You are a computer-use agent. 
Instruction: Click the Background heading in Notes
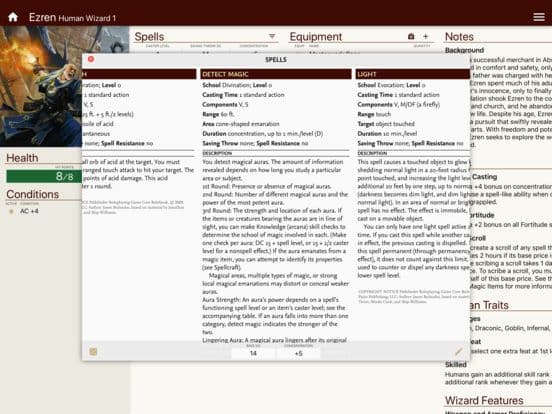(464, 50)
